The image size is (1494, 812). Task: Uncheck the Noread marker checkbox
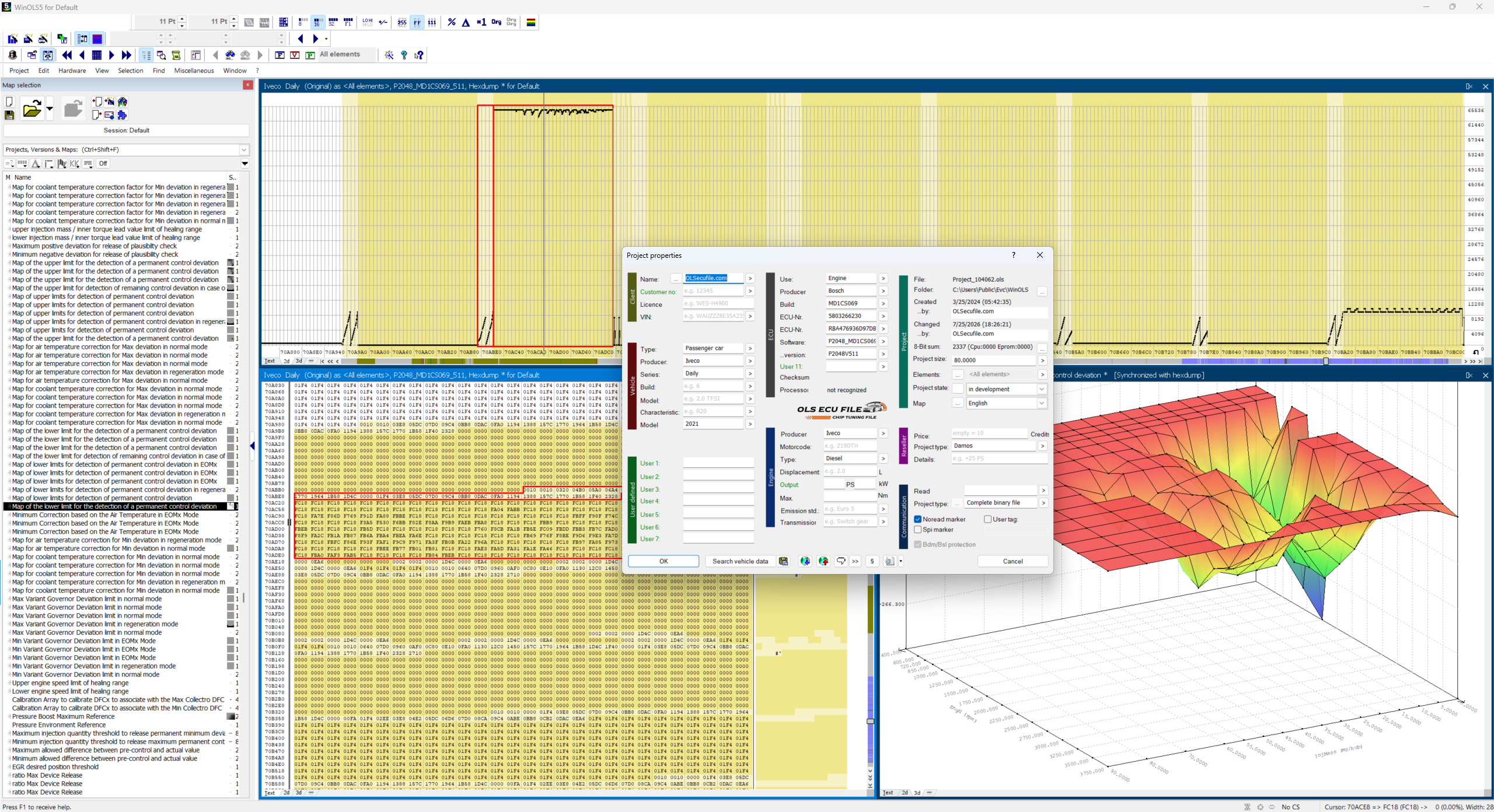coord(918,519)
